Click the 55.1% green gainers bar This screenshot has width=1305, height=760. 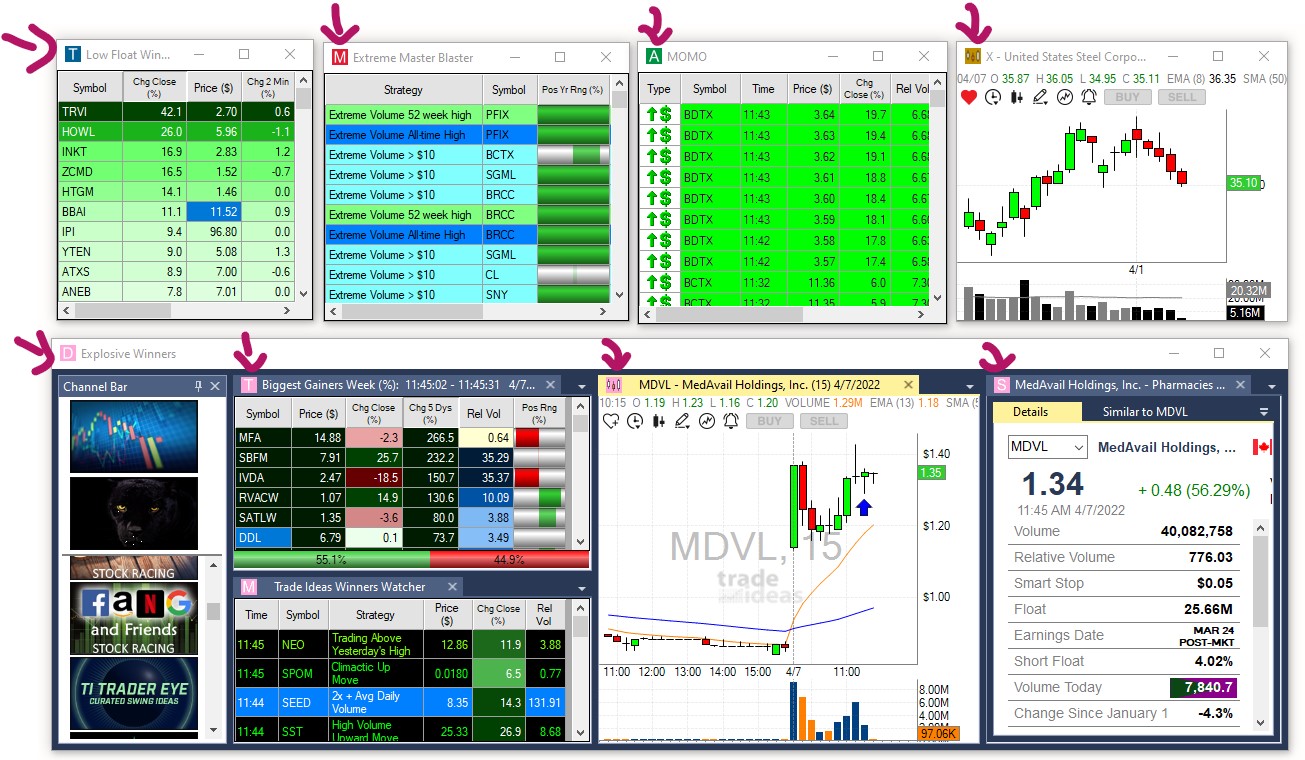click(331, 560)
